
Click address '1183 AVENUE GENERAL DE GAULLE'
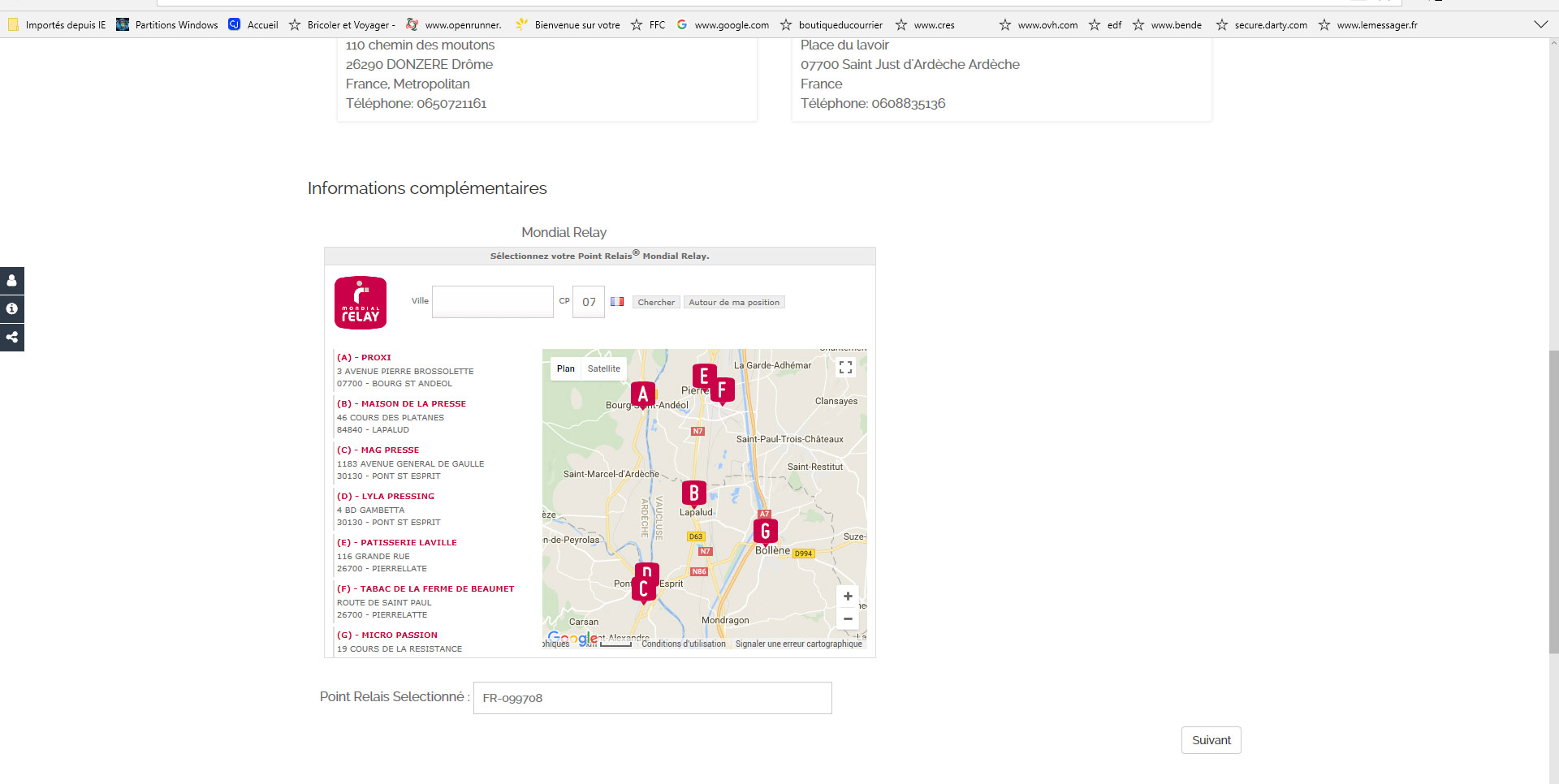410,463
